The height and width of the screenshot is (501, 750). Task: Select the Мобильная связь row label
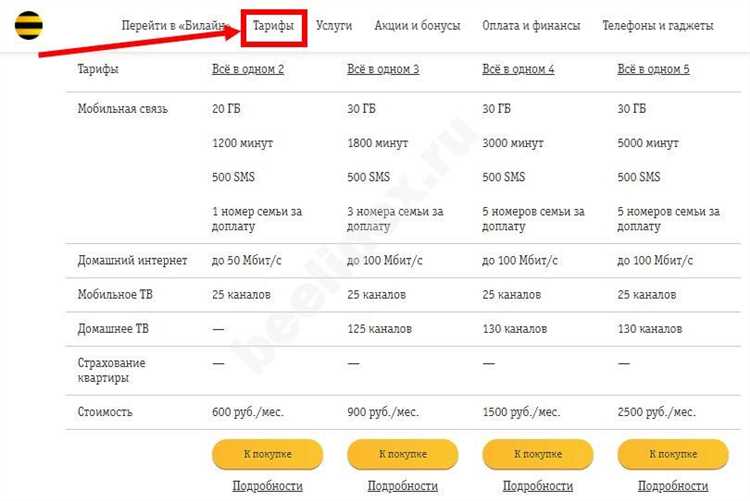click(122, 109)
